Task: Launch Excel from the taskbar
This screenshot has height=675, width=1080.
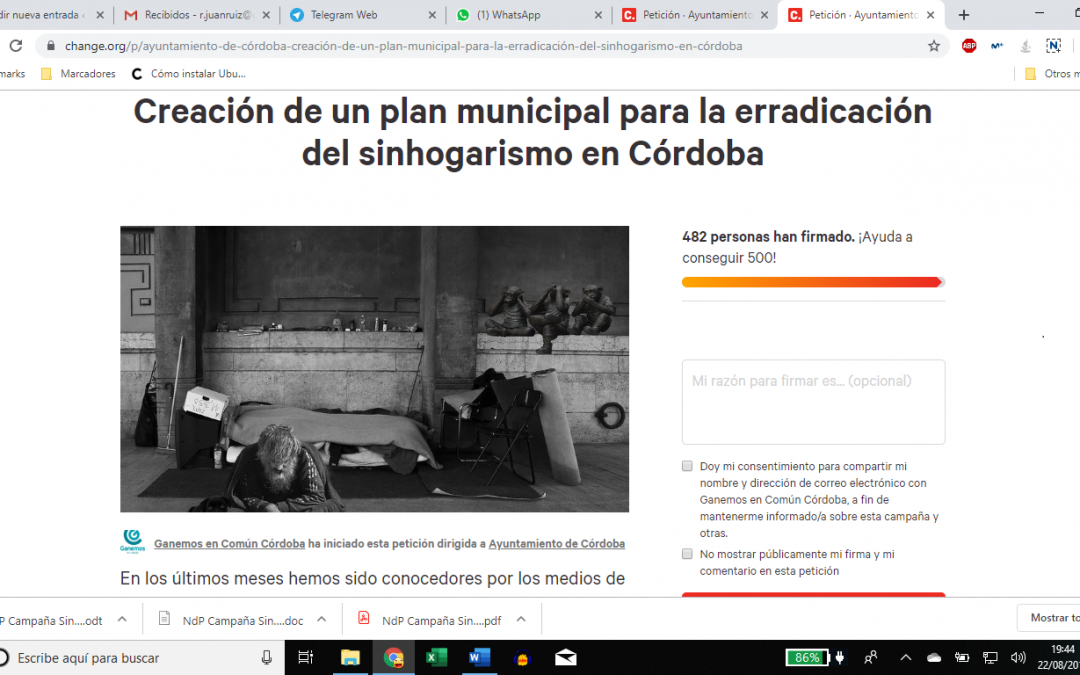Action: click(436, 657)
